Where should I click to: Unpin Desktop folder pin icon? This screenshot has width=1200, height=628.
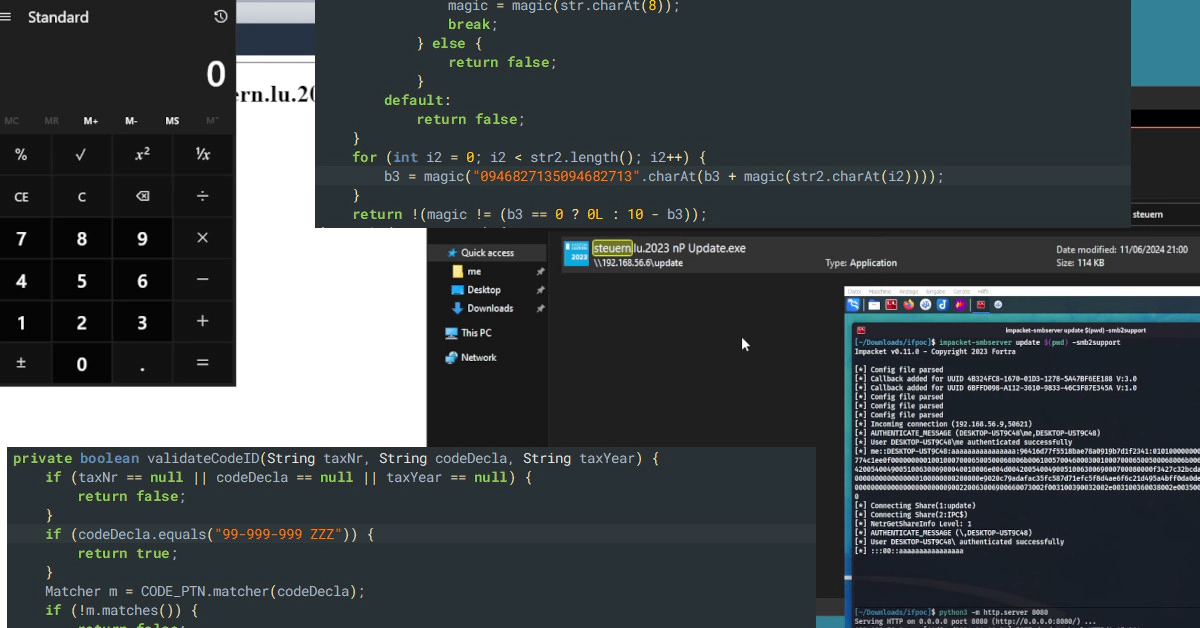(540, 290)
